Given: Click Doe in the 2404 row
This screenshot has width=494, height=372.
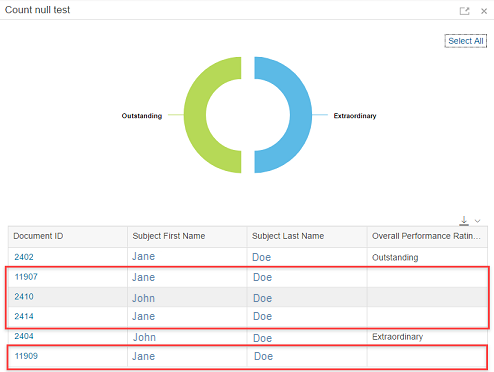Looking at the screenshot, I should pyautogui.click(x=263, y=338).
